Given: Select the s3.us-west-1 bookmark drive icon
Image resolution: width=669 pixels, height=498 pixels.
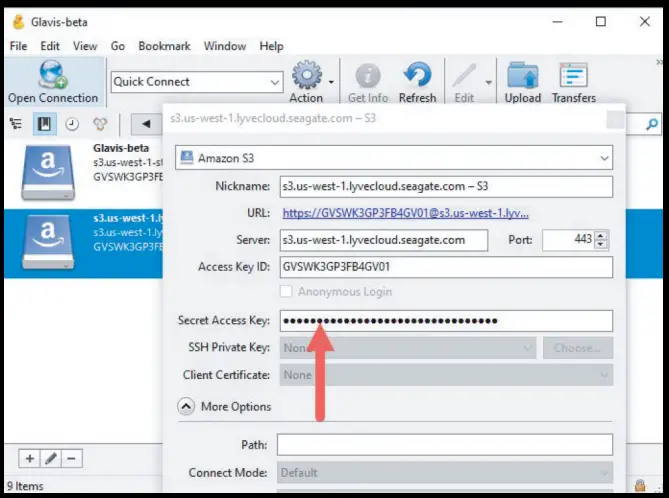Looking at the screenshot, I should (48, 242).
